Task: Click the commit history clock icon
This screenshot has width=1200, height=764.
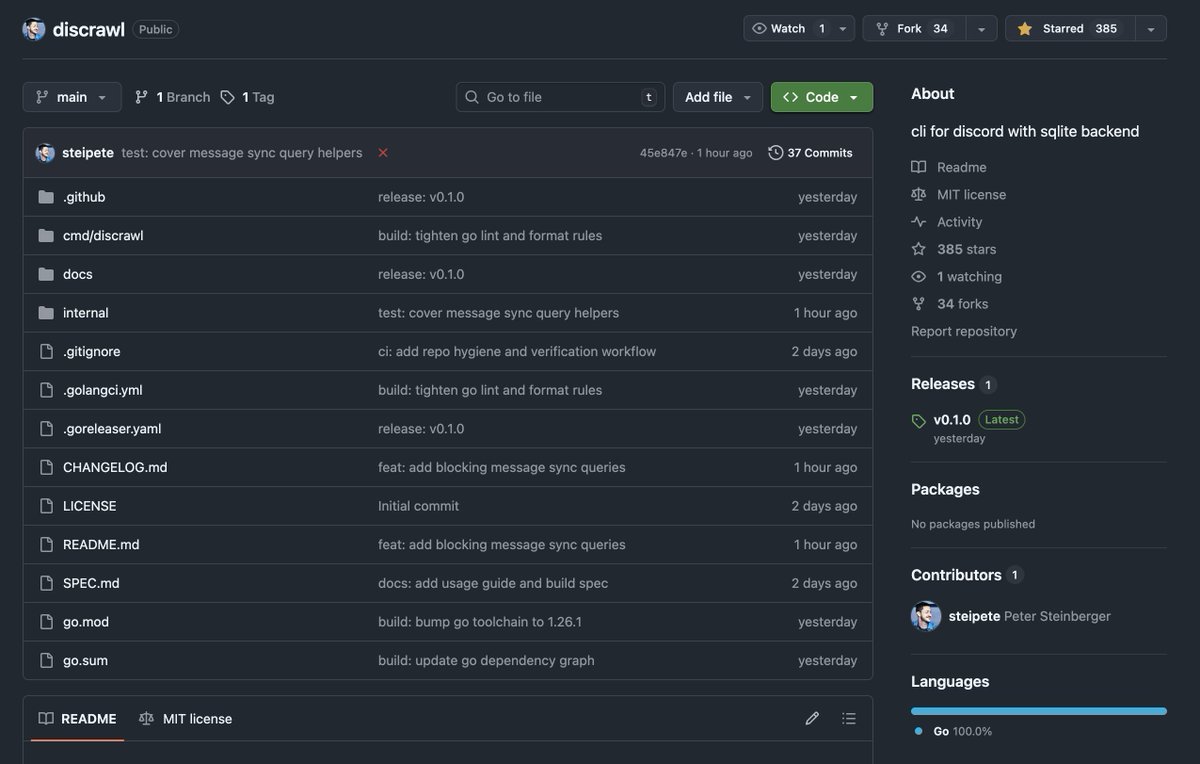Action: pyautogui.click(x=776, y=153)
